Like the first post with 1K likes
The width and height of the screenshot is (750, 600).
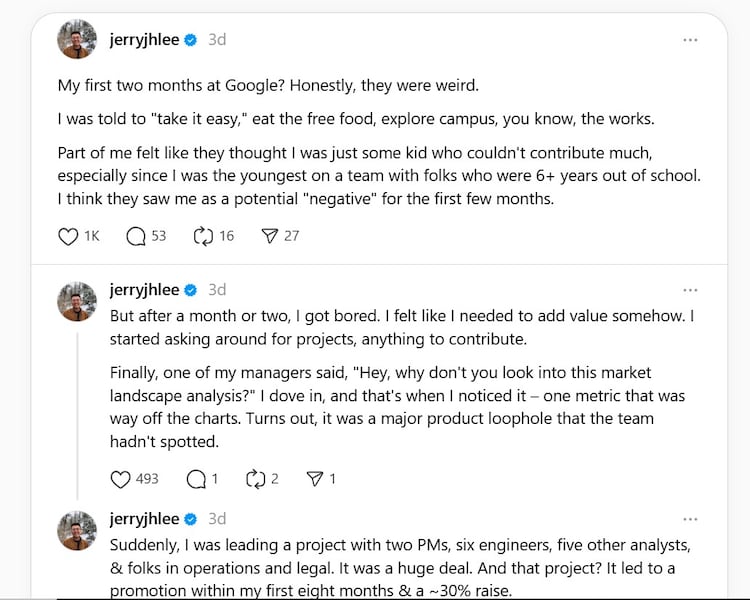point(69,237)
